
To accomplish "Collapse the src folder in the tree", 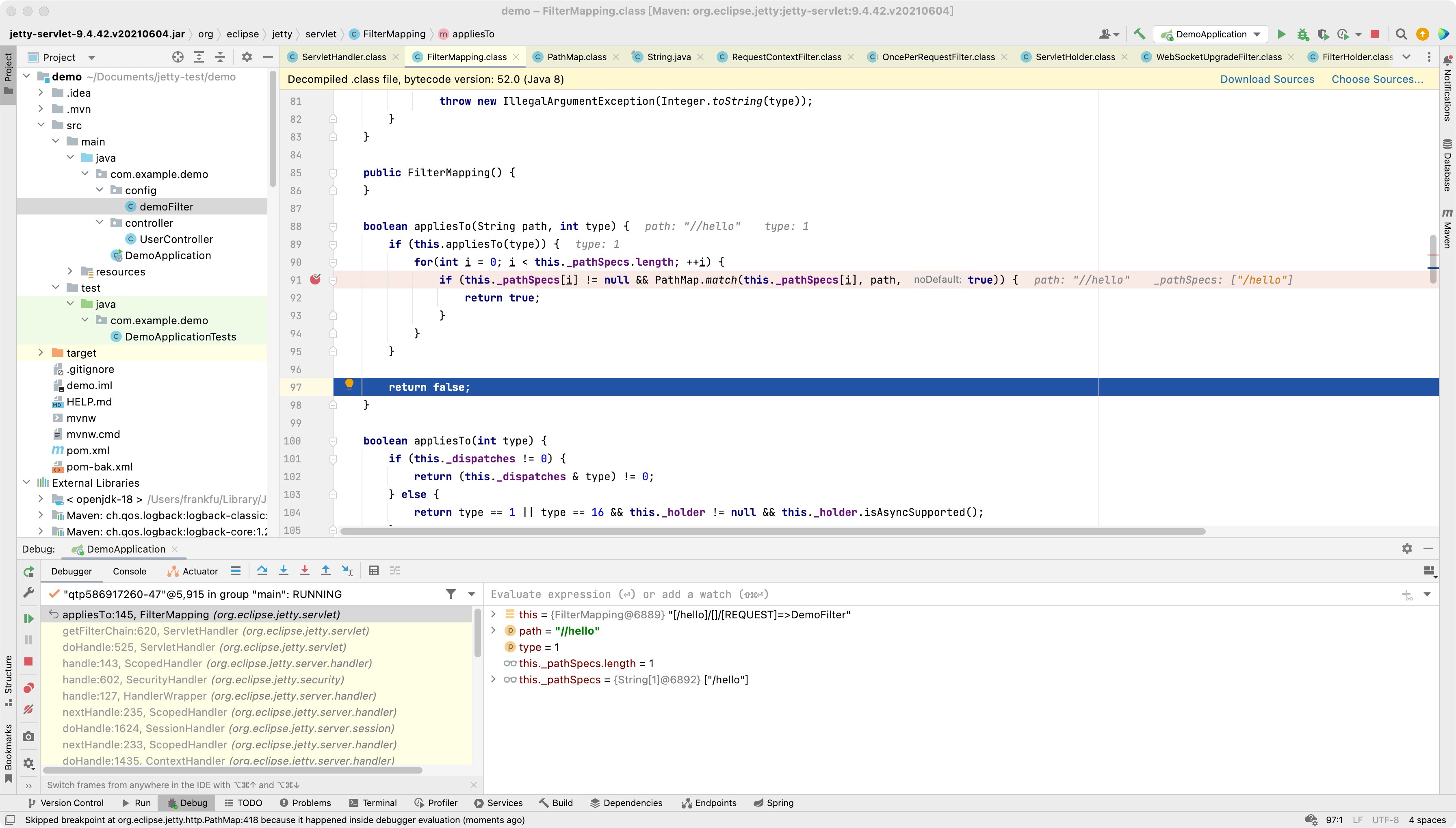I will pyautogui.click(x=41, y=125).
